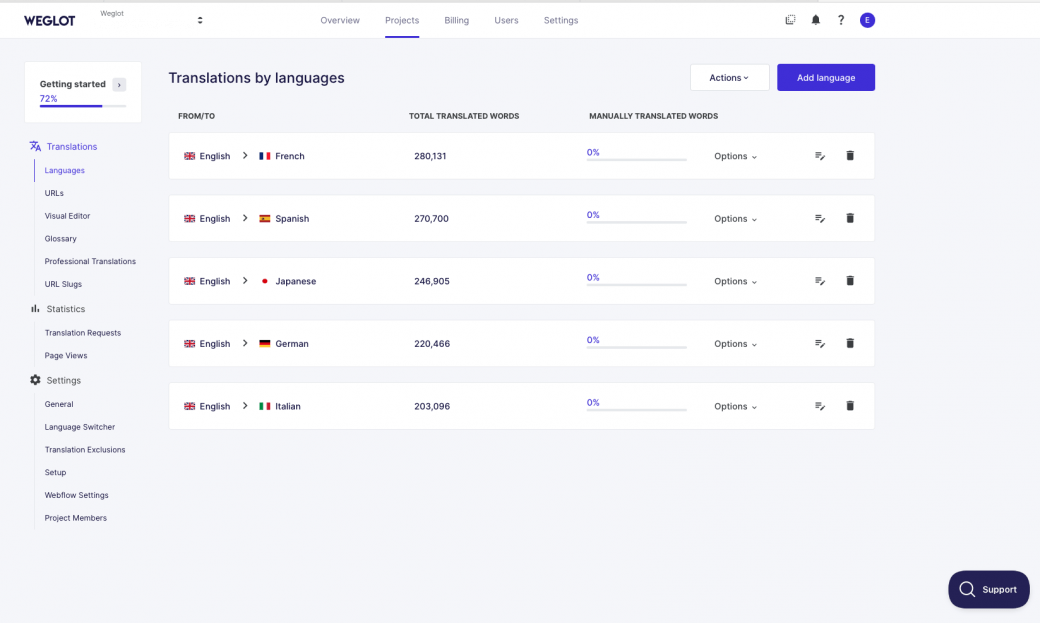Open the project switcher arrows
Viewport: 1040px width, 623px height.
click(x=200, y=21)
